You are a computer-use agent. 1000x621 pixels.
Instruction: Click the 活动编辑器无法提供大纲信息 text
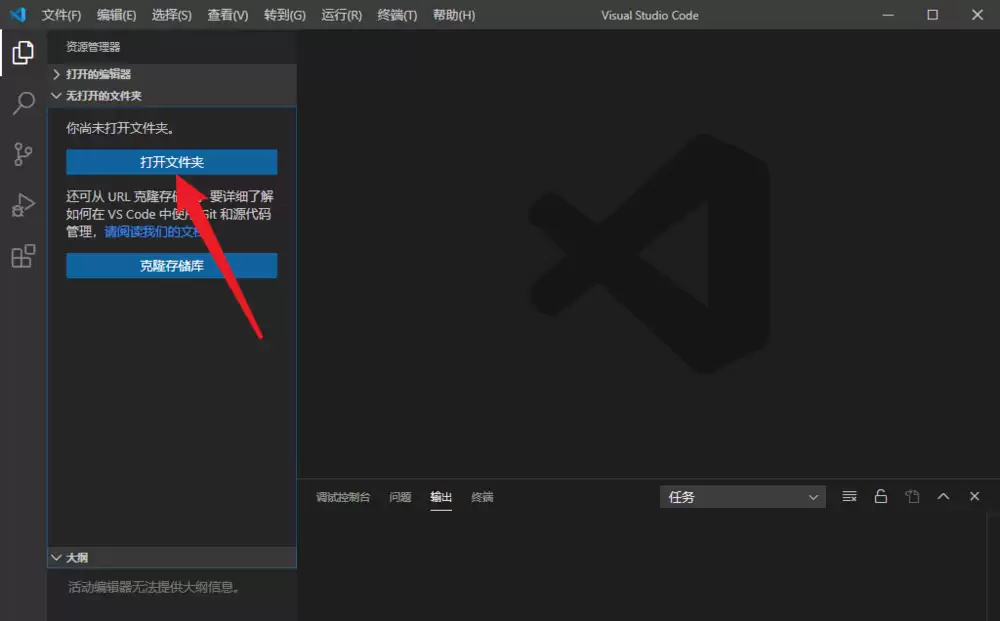[x=154, y=587]
